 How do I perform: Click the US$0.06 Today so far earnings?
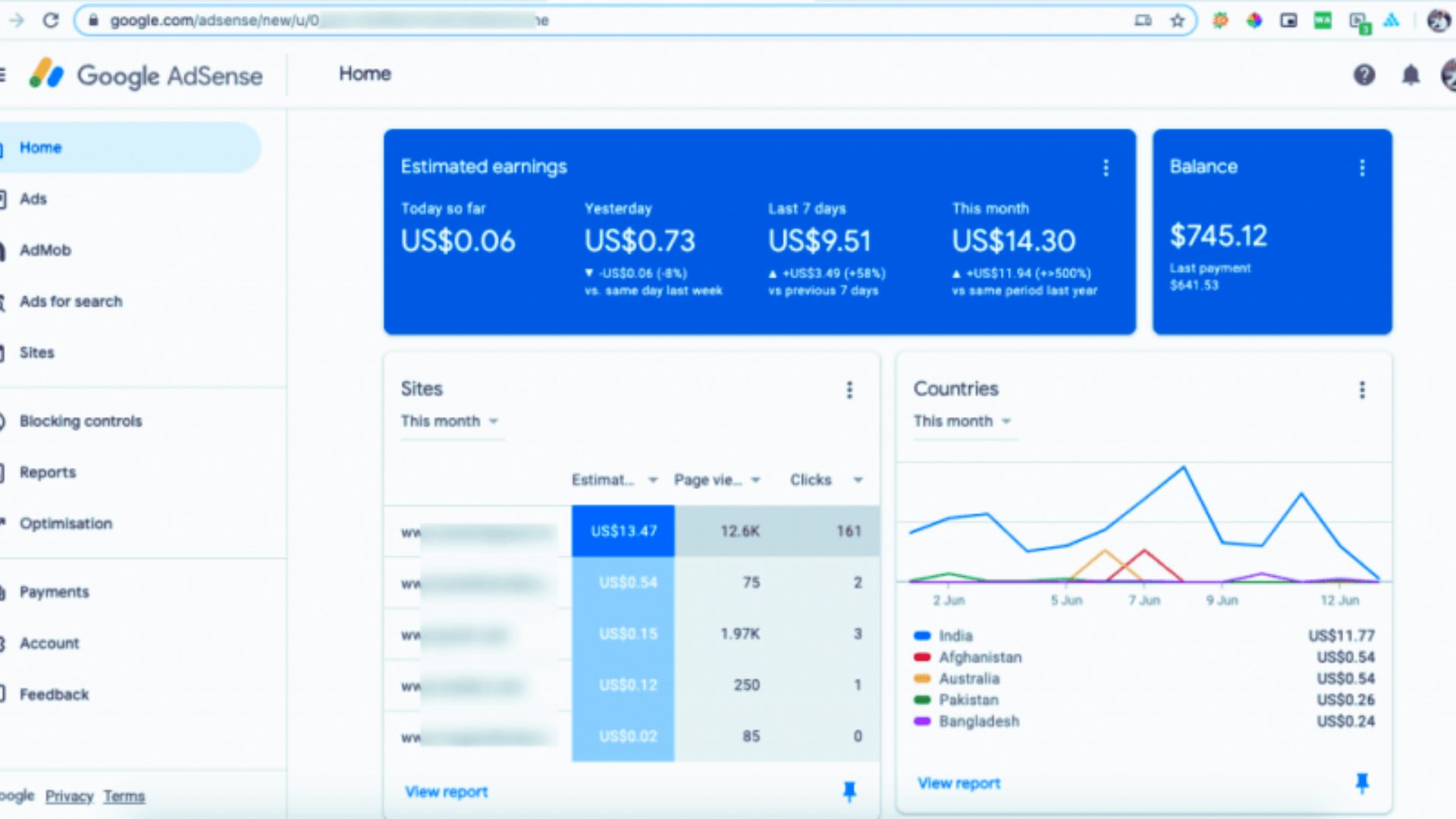tap(458, 241)
